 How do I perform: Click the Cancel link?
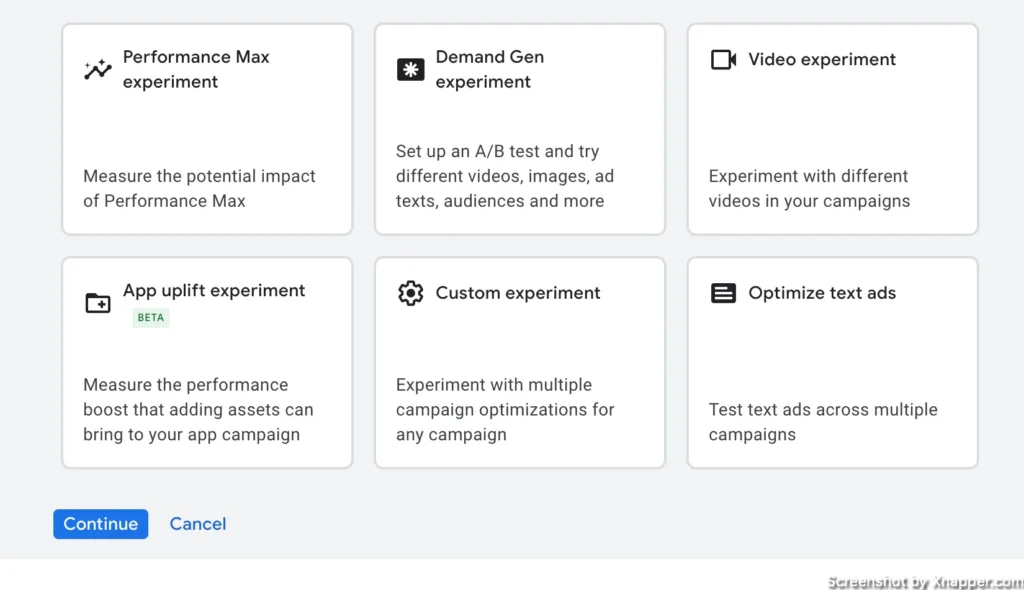click(x=198, y=524)
